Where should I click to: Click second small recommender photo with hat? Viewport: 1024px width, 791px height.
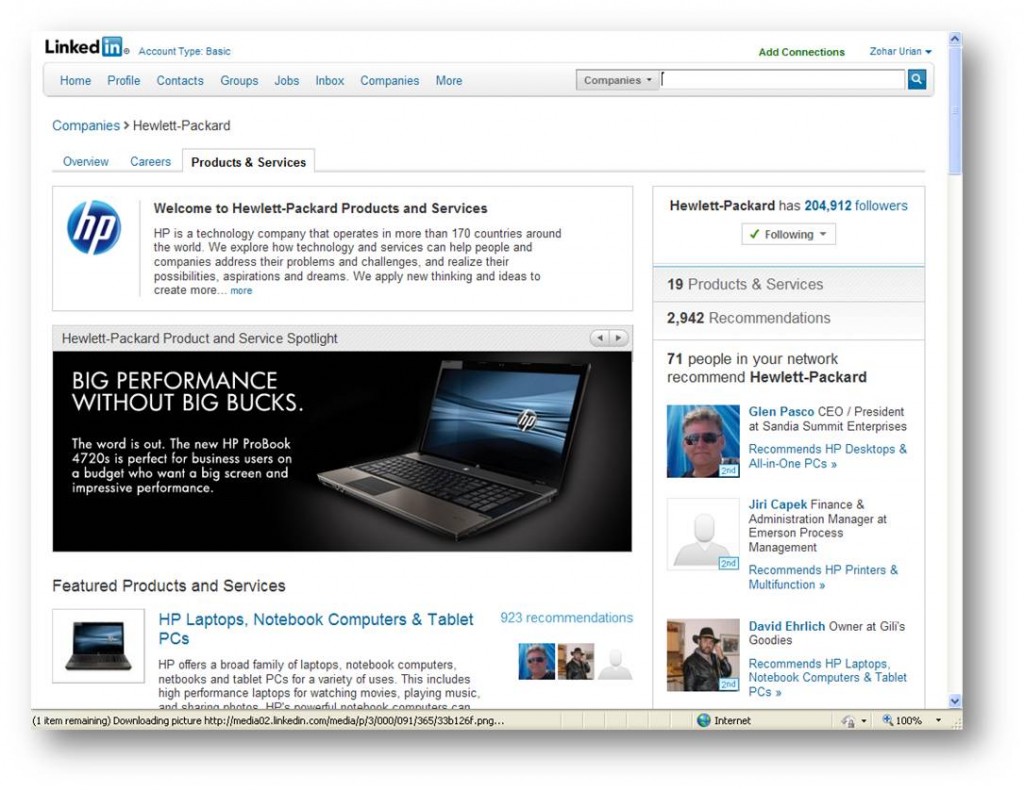576,661
